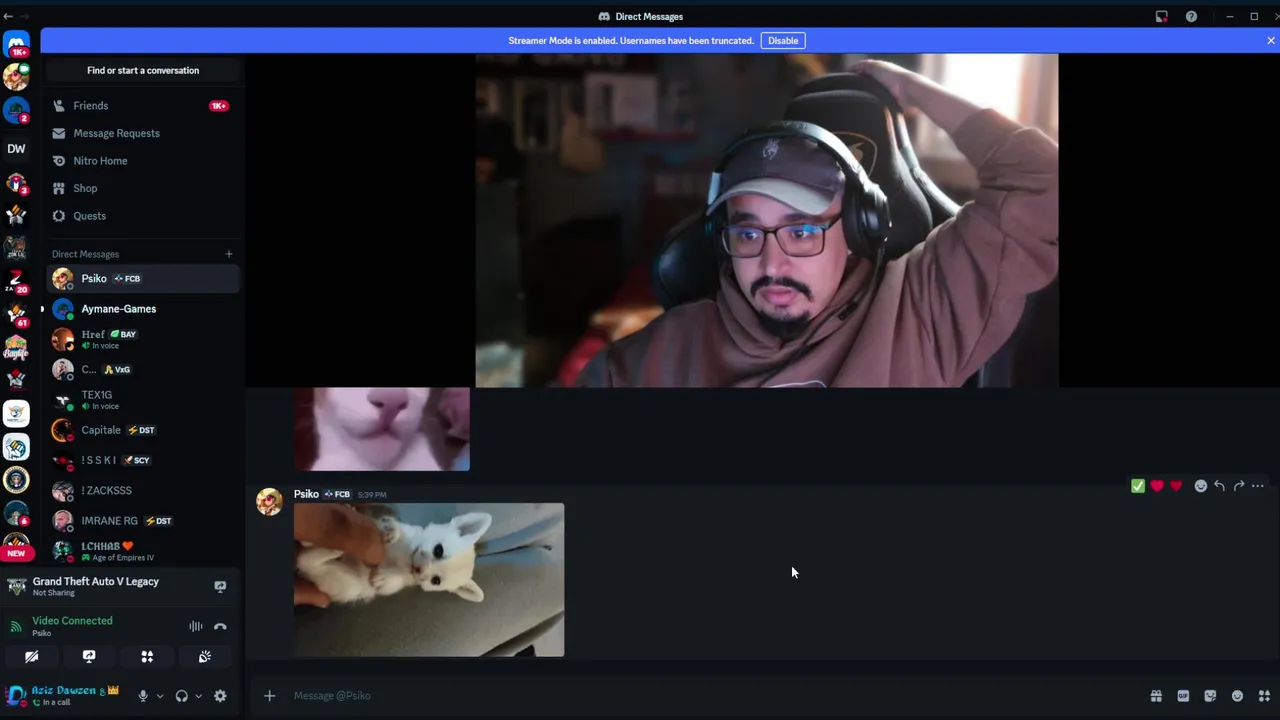Viewport: 1280px width, 720px height.
Task: Open the emoji picker in message bar
Action: click(x=1237, y=696)
